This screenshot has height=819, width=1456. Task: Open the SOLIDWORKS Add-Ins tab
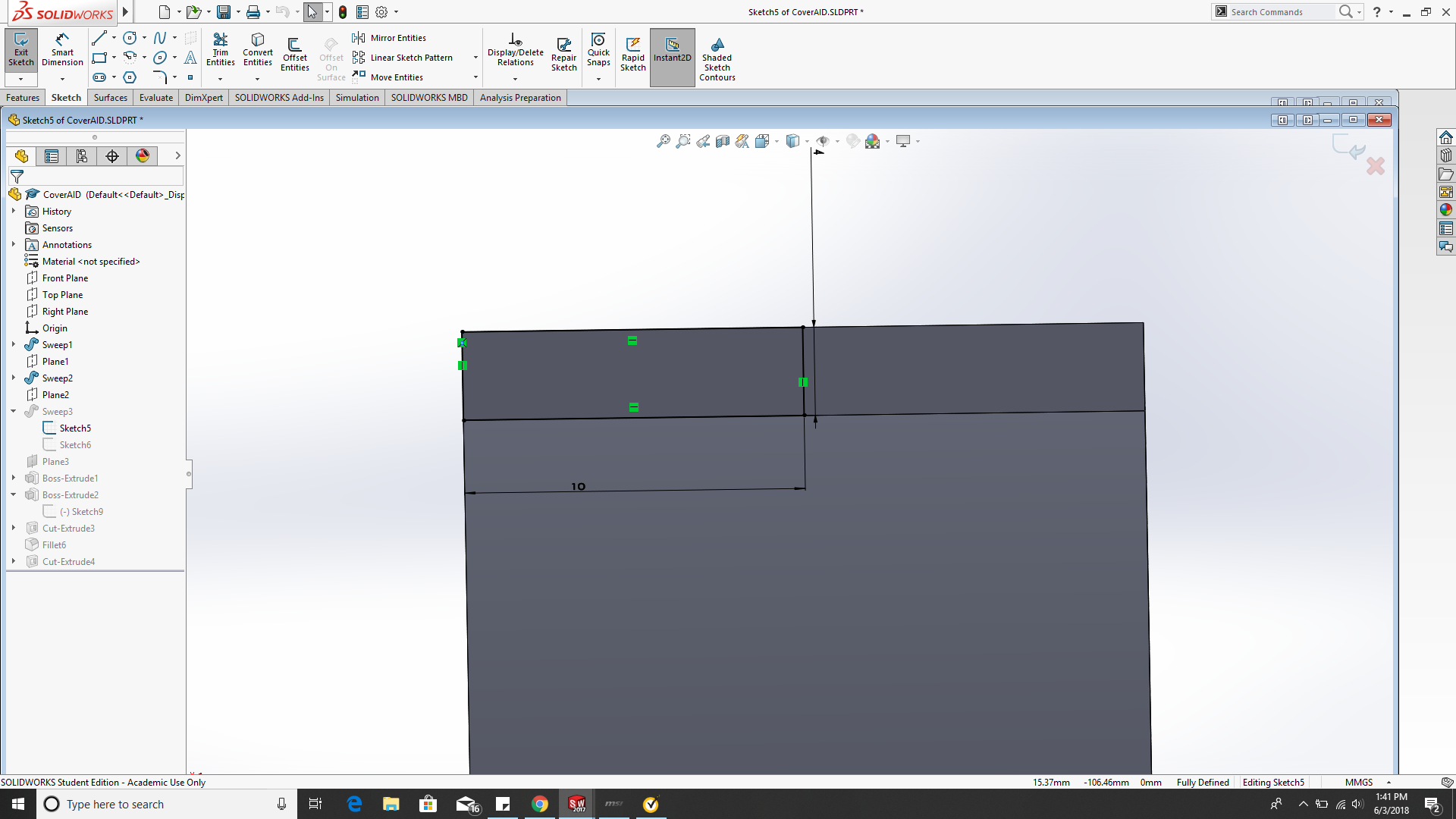tap(279, 98)
